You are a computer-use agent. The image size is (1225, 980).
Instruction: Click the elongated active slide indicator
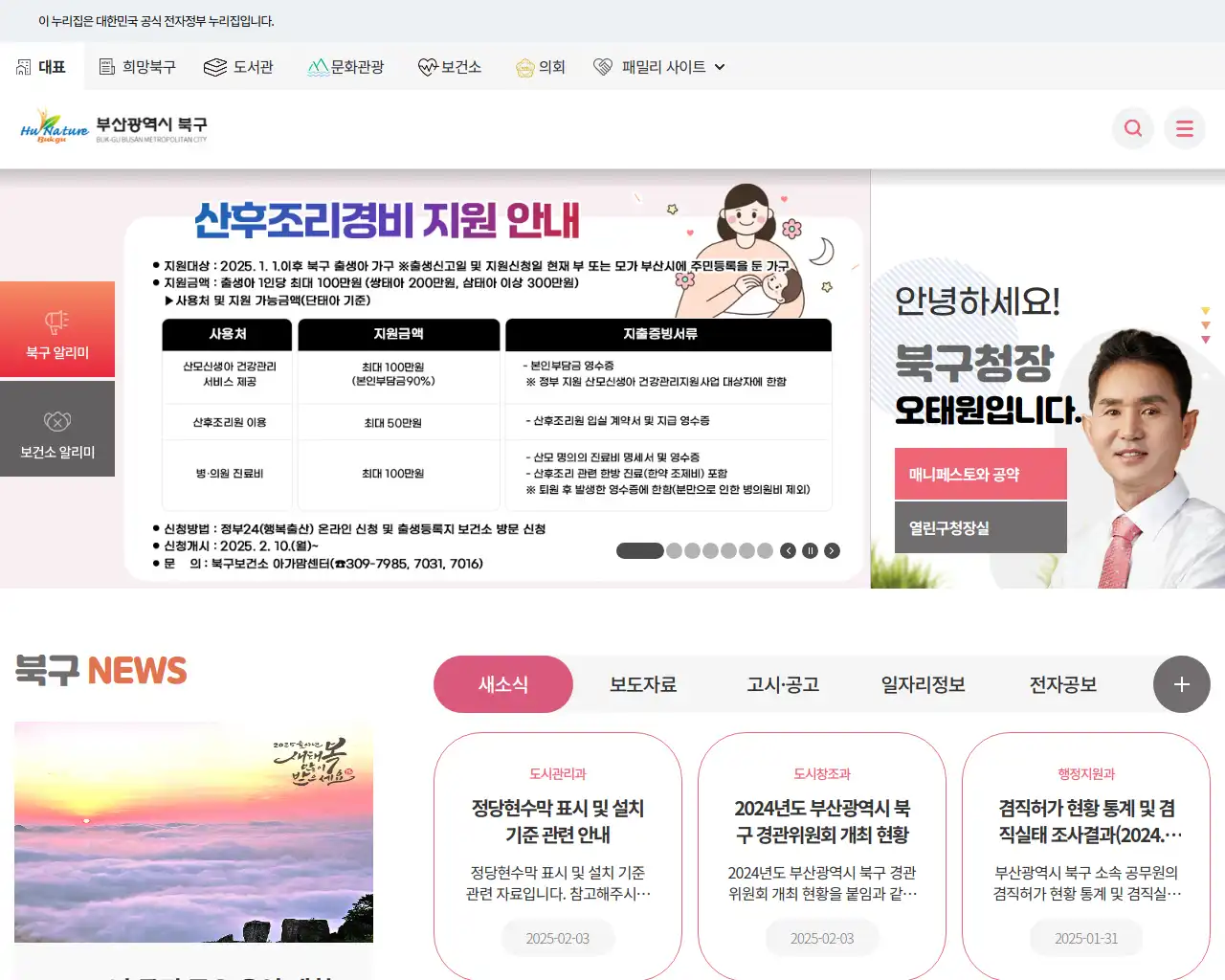[x=638, y=550]
